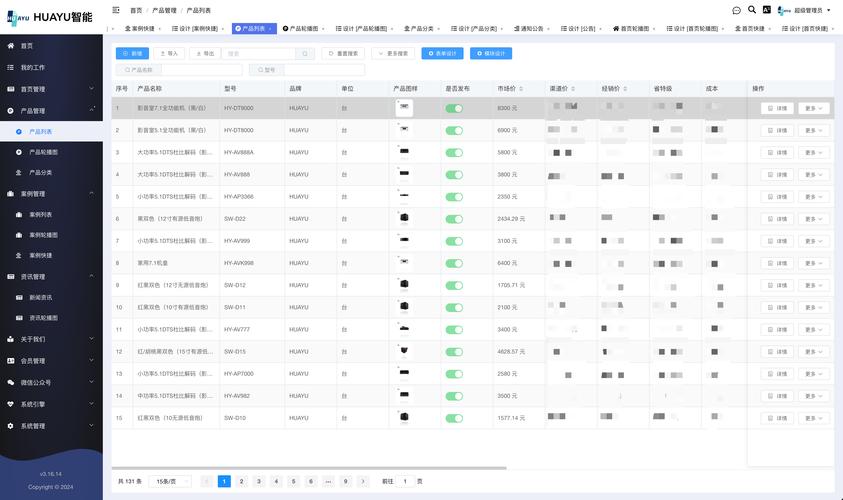Click the 产品名称 filter input field
The height and width of the screenshot is (500, 843).
(200, 70)
